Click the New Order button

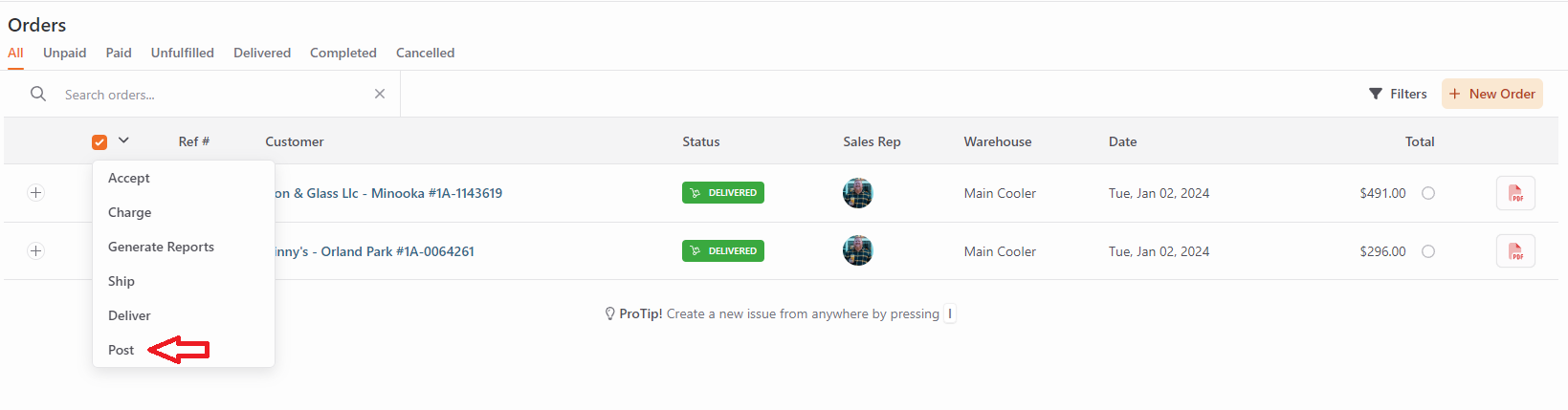point(1492,94)
